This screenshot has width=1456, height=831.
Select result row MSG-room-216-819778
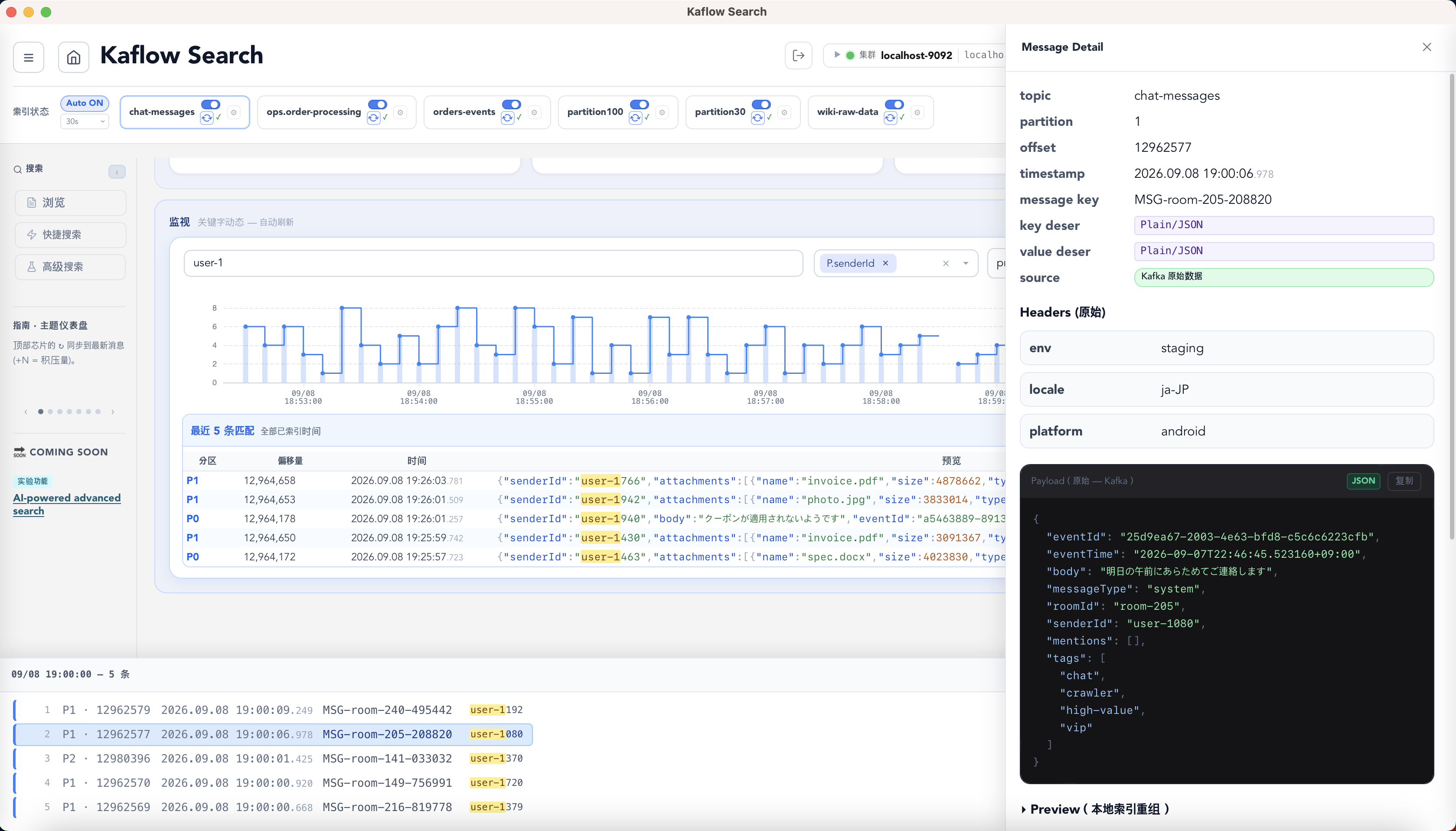pos(273,807)
